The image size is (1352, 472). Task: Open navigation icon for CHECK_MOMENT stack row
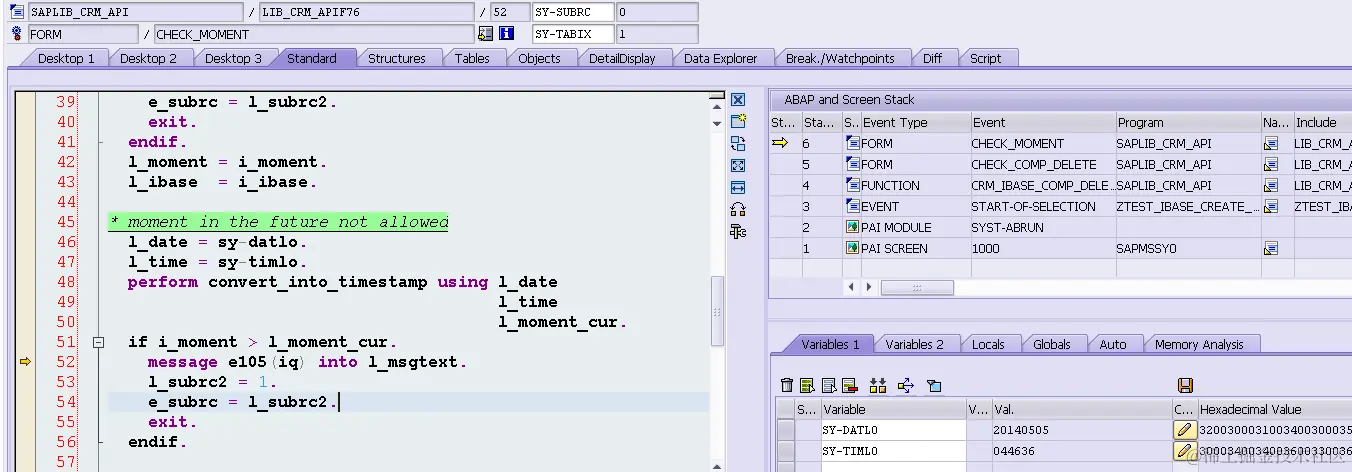pos(1271,143)
